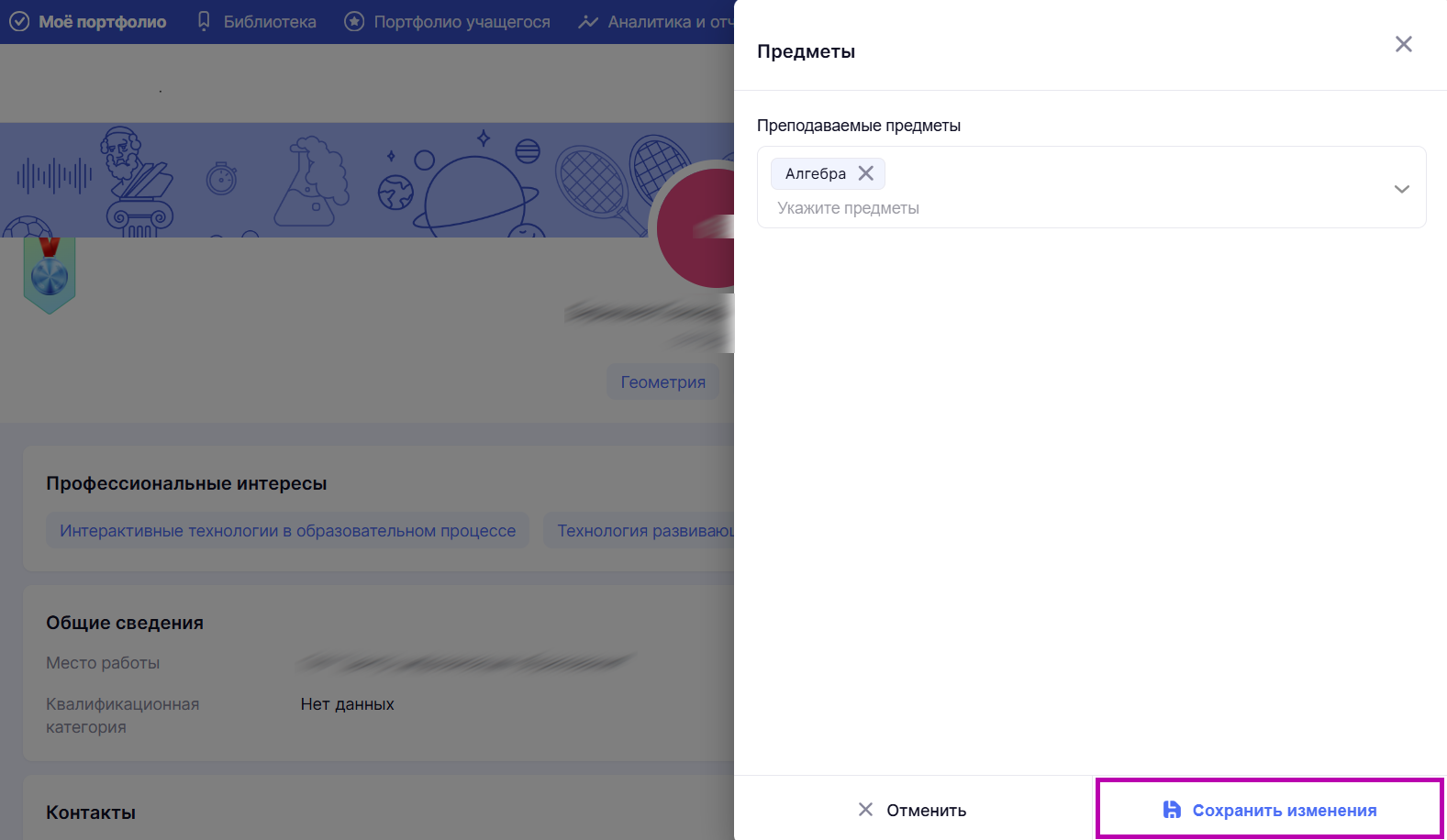Image resolution: width=1447 pixels, height=840 pixels.
Task: Click the Отменить button
Action: coord(912,810)
